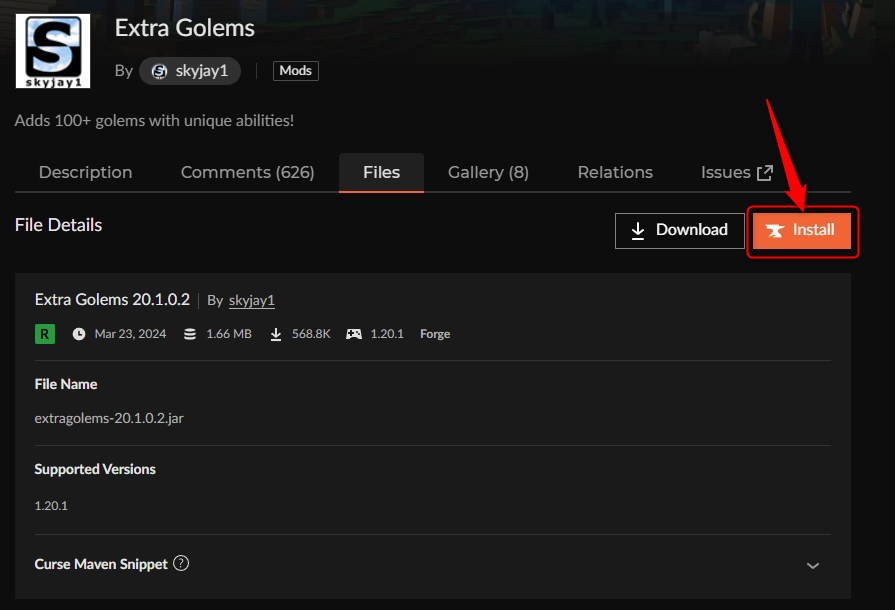Viewport: 895px width, 610px height.
Task: Click the external link icon beside Issues
Action: click(765, 172)
